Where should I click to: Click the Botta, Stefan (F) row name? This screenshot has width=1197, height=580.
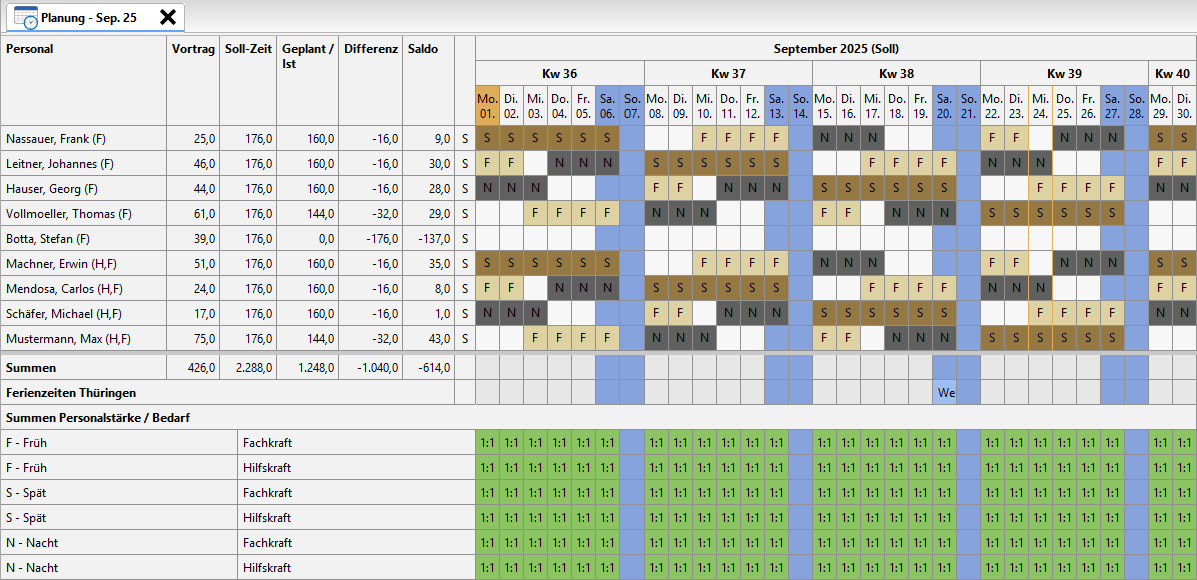(48, 239)
